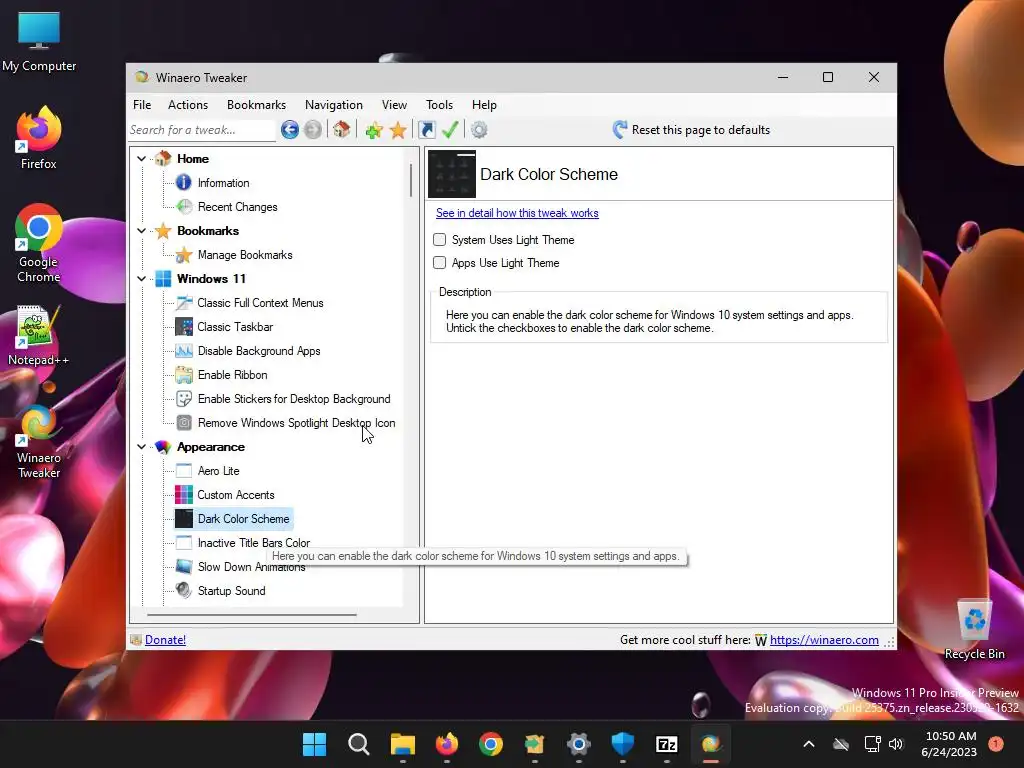Collapse the Appearance tree node
This screenshot has width=1024, height=768.
141,447
